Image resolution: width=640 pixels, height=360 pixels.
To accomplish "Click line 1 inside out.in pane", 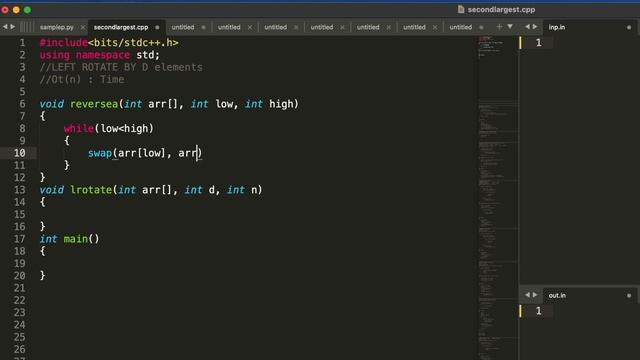I will pos(539,311).
